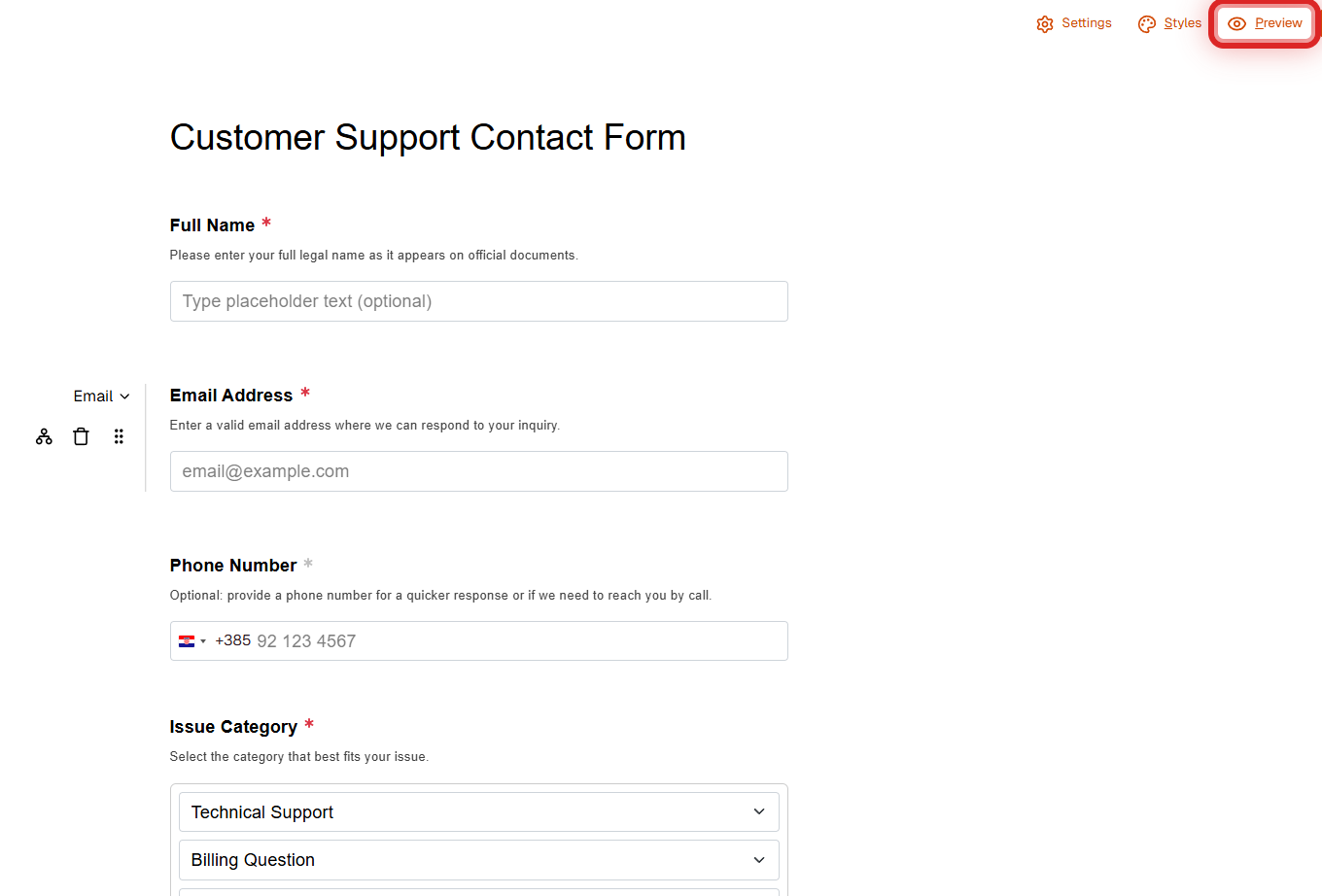Click the Email field drag handle
The height and width of the screenshot is (896, 1322).
119,437
